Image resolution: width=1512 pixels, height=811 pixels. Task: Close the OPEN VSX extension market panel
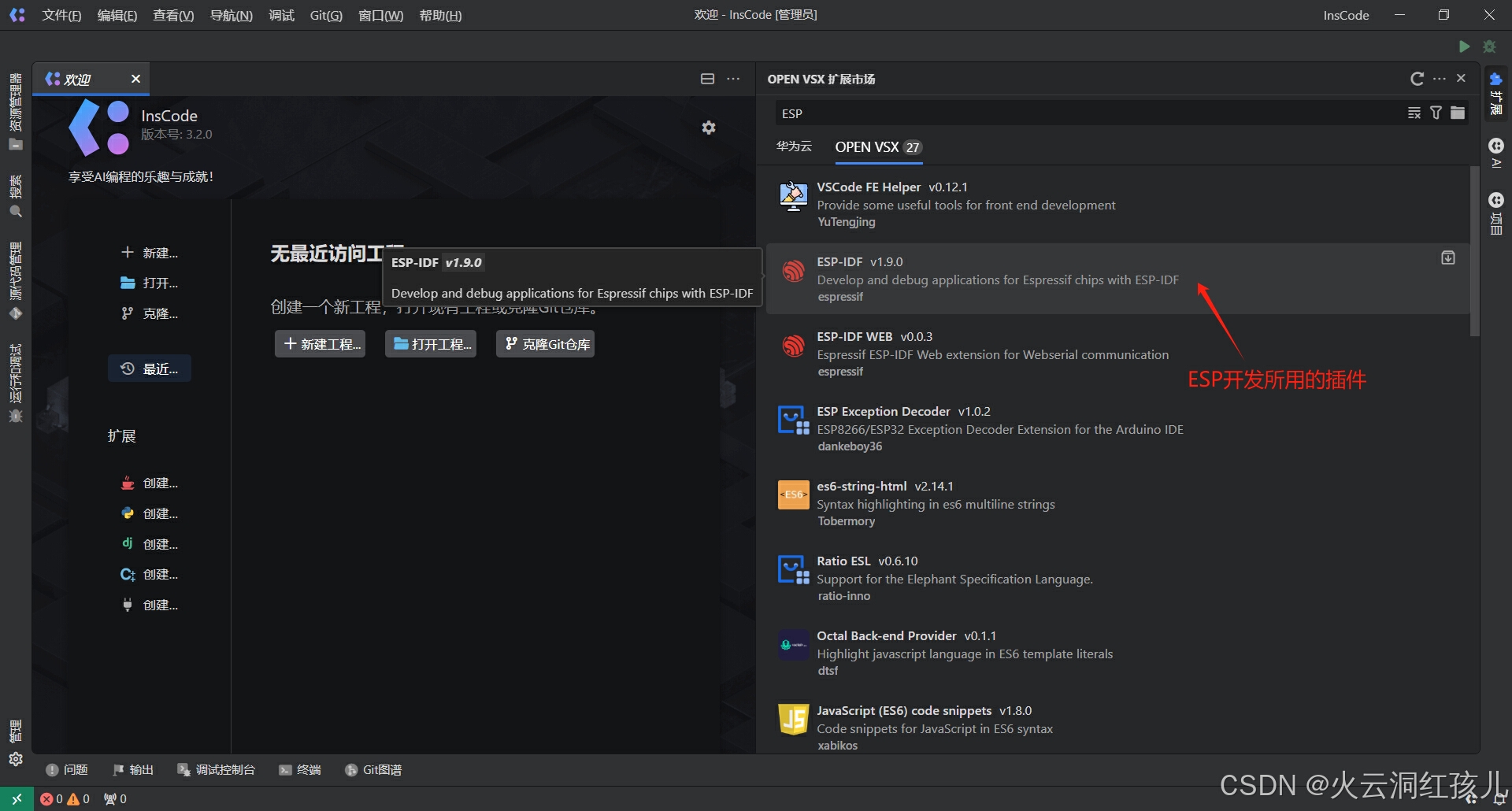coord(1461,79)
